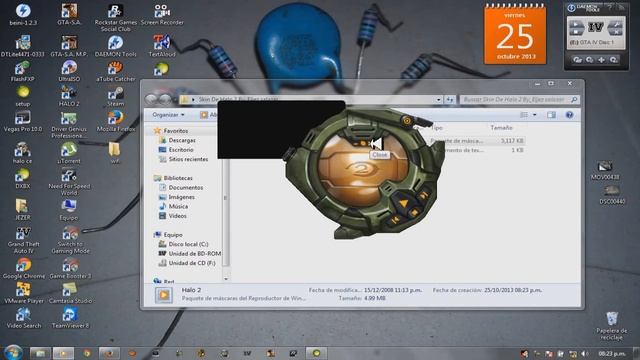
Task: Click the play button on Halo 2 skin
Action: 403,203
